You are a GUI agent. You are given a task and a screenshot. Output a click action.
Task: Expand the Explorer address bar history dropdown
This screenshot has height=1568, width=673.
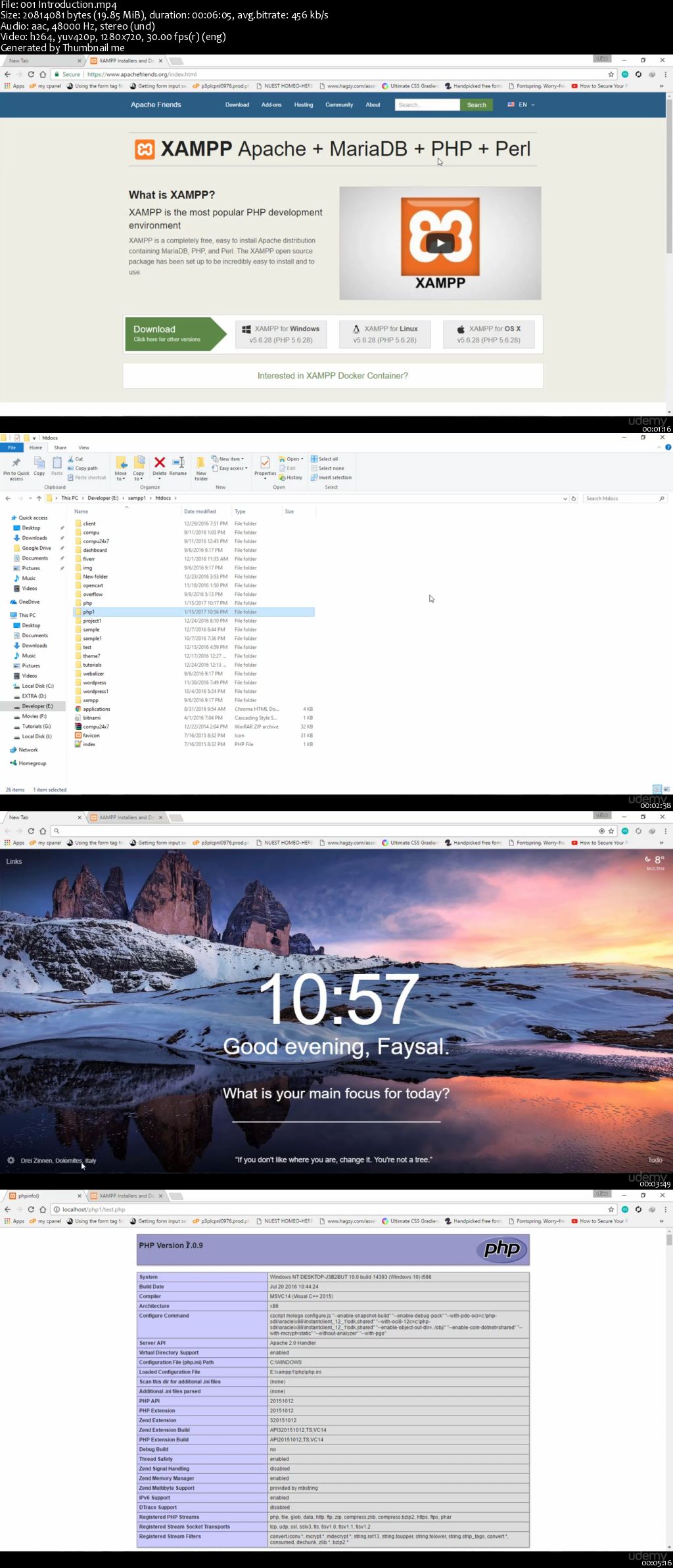(x=565, y=499)
